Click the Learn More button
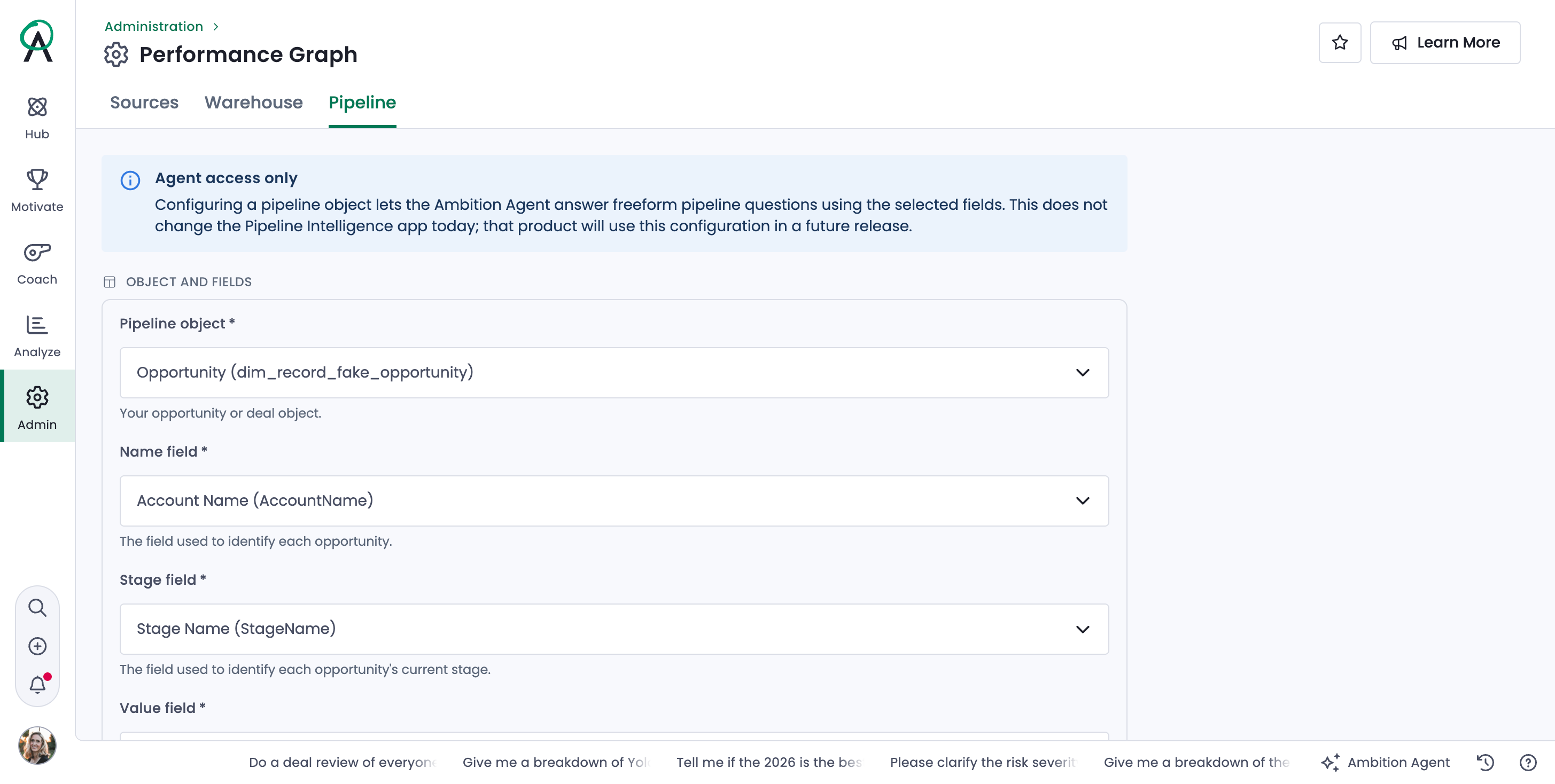The height and width of the screenshot is (784, 1555). tap(1444, 42)
